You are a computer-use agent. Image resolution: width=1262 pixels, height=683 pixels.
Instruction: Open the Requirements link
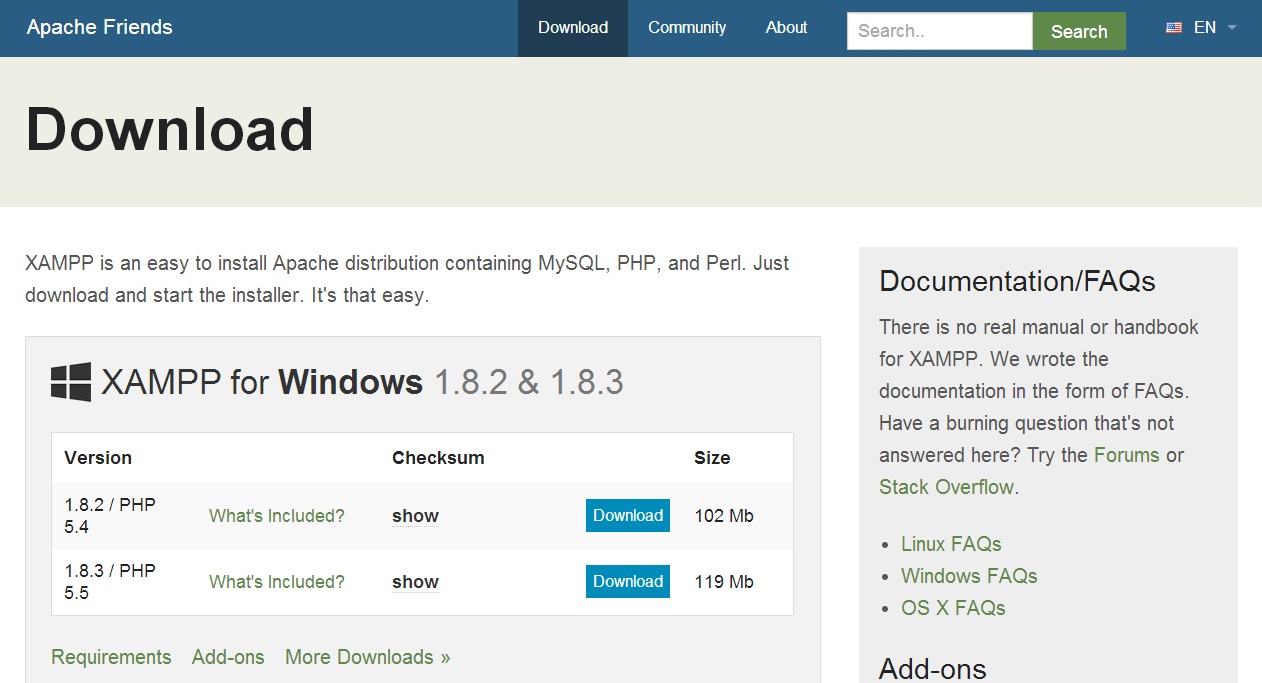point(111,657)
